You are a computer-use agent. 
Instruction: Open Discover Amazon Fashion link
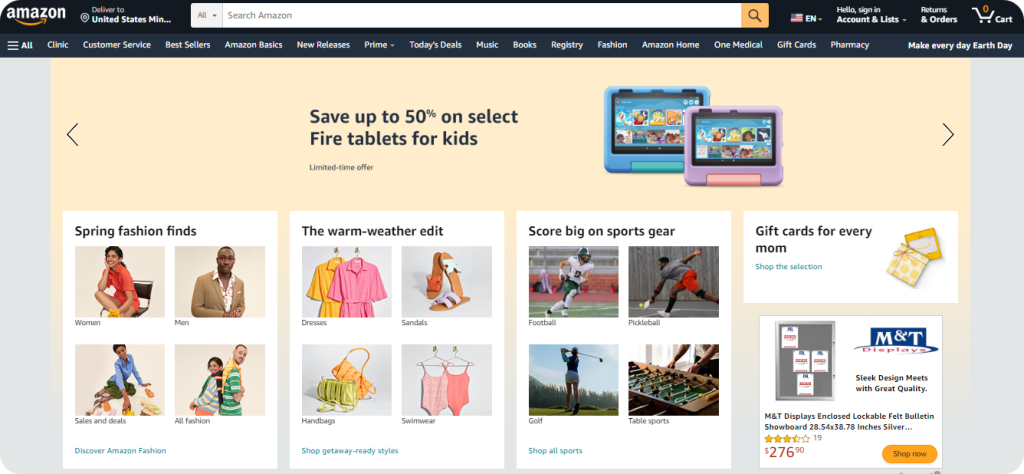click(x=120, y=450)
